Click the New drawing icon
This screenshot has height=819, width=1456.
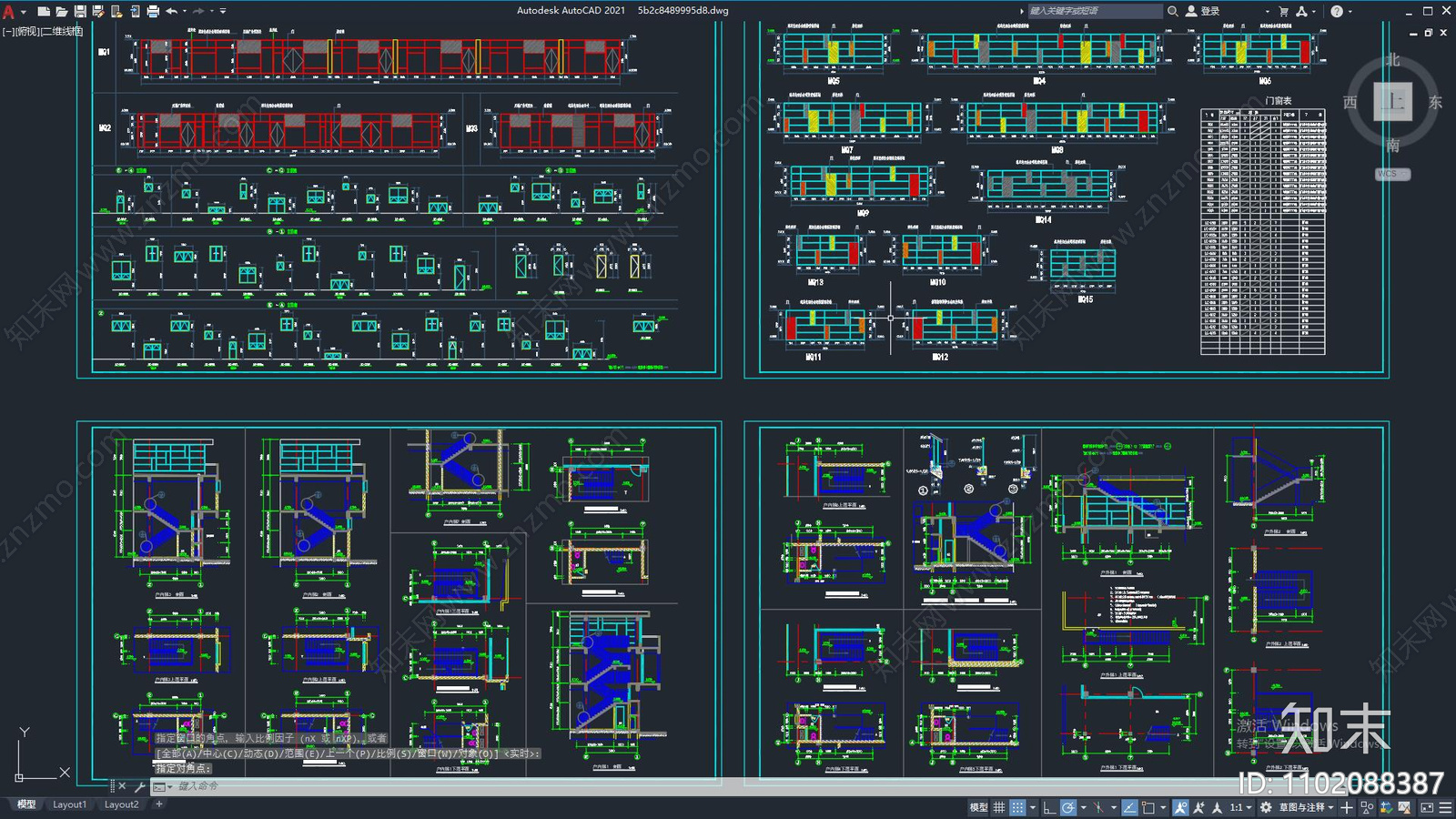pyautogui.click(x=43, y=11)
